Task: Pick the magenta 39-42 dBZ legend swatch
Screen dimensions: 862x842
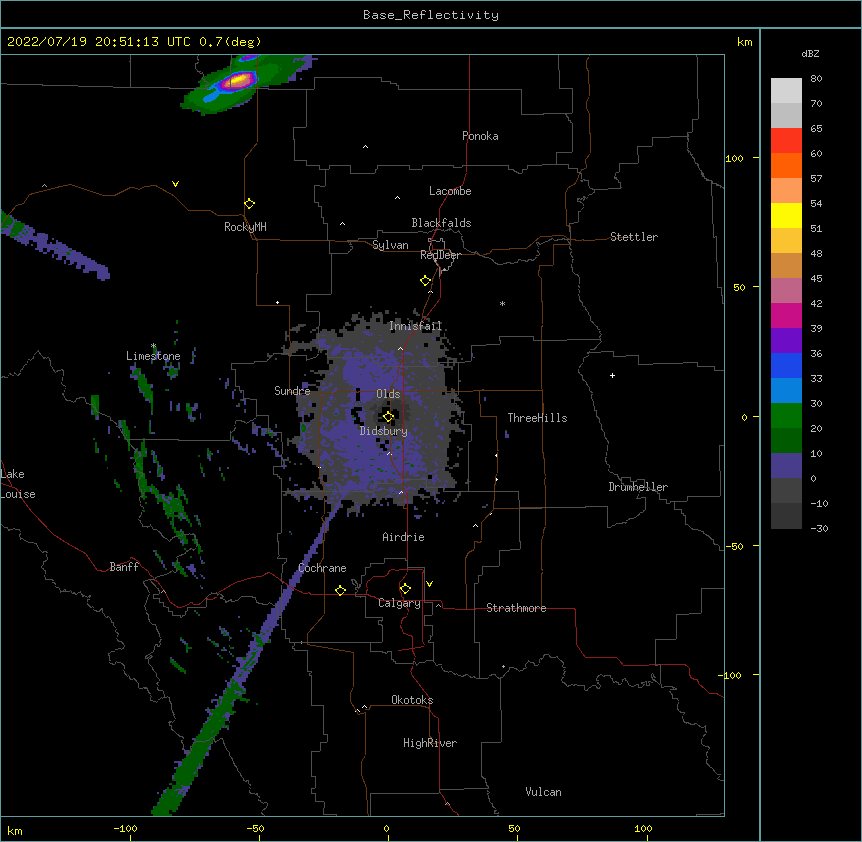Action: click(x=786, y=316)
